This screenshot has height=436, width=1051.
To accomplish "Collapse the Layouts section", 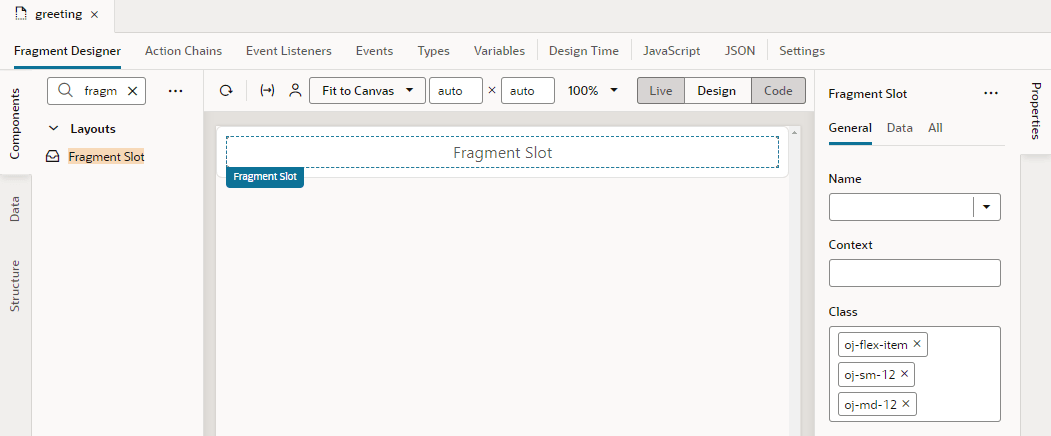I will coord(55,129).
